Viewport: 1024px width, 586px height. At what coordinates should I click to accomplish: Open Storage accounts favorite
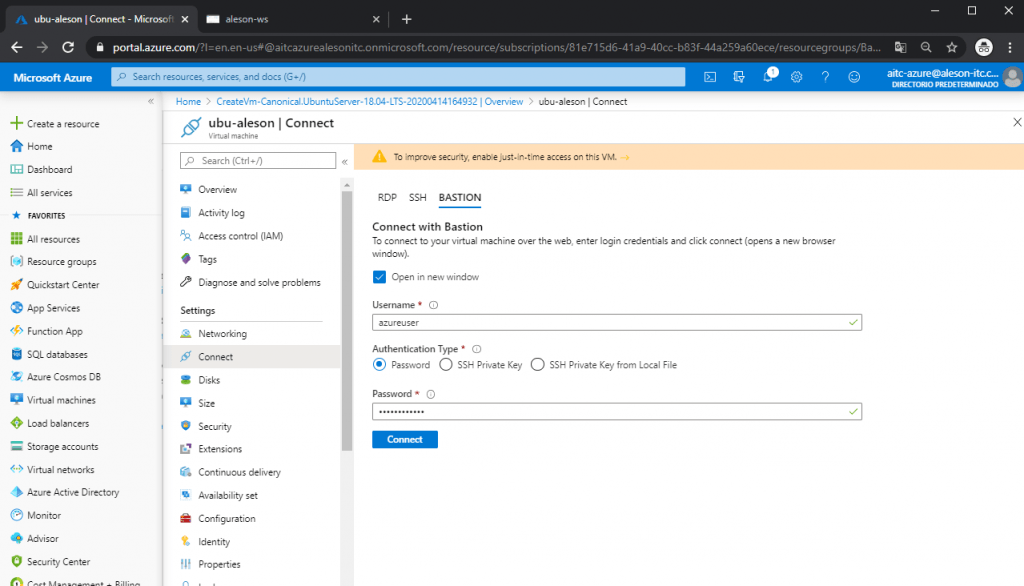click(x=63, y=446)
